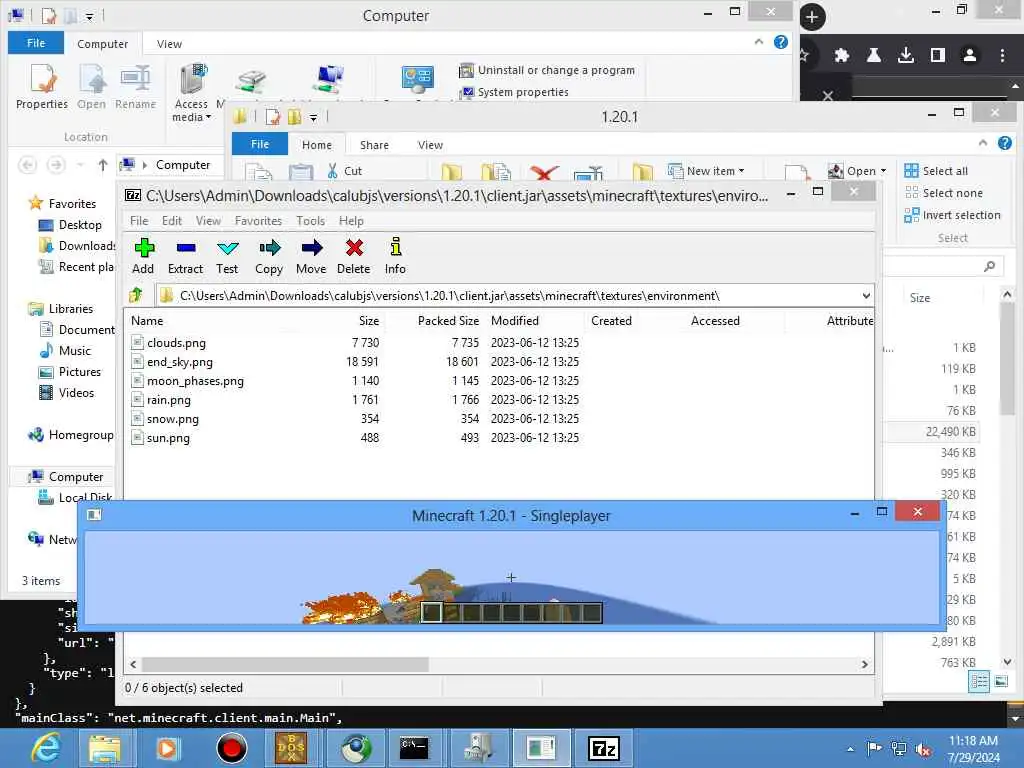
Task: Open Info in 7-Zip toolbar
Action: click(x=395, y=256)
